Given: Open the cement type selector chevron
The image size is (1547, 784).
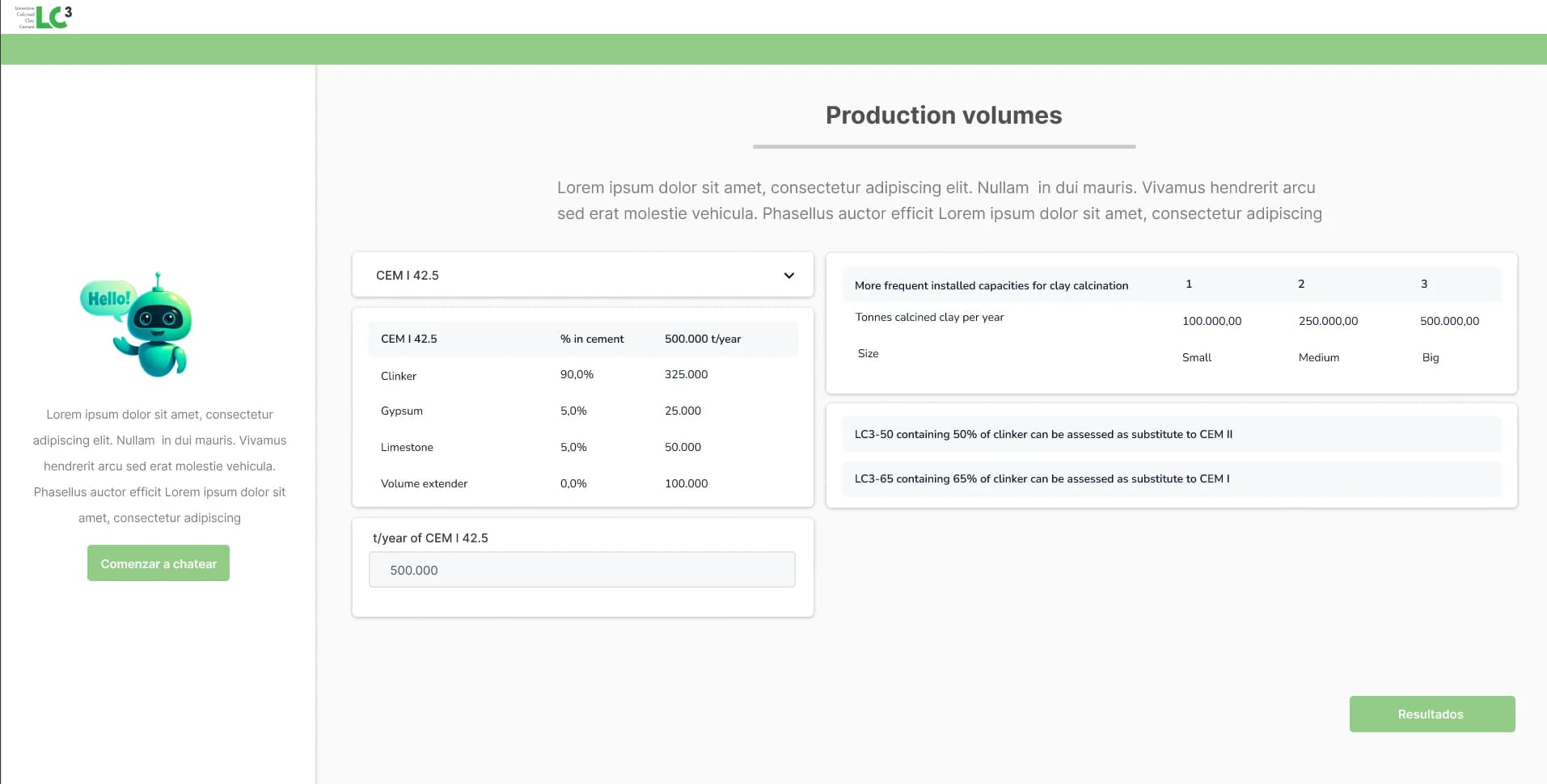Looking at the screenshot, I should pos(788,276).
